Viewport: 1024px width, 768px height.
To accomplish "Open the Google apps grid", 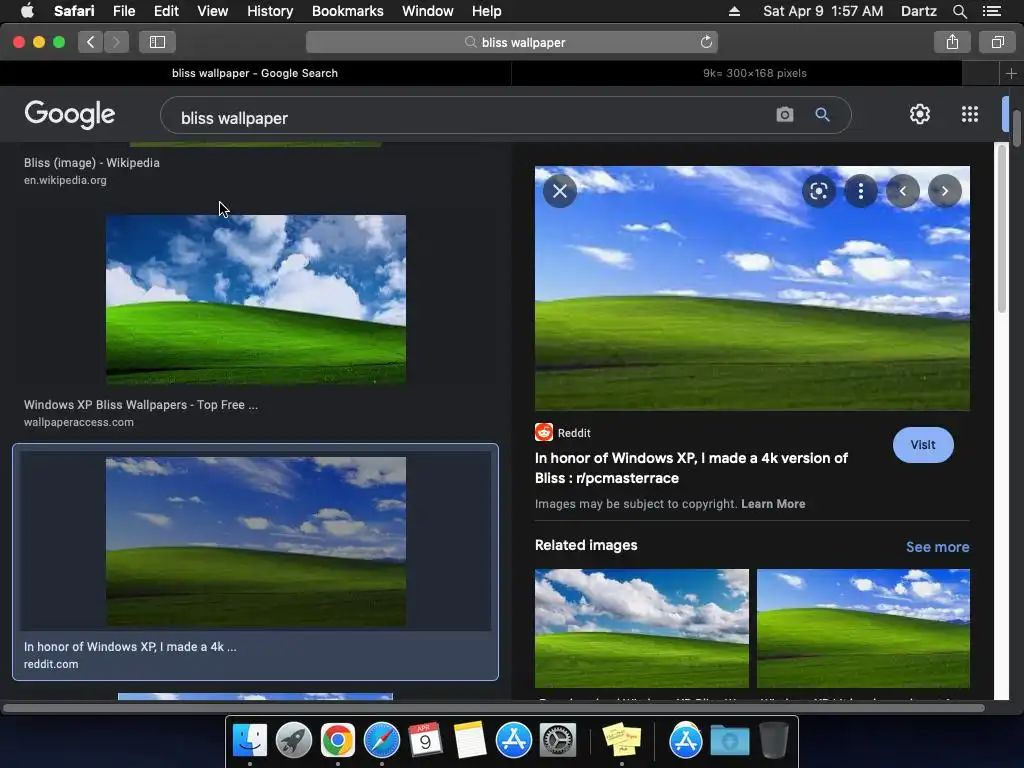I will 970,114.
